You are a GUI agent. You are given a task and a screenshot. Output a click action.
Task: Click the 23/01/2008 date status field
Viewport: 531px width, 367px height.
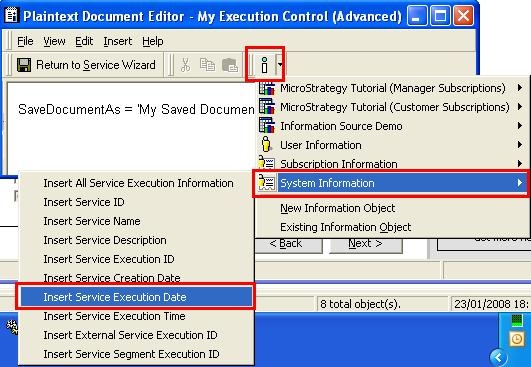click(x=491, y=304)
